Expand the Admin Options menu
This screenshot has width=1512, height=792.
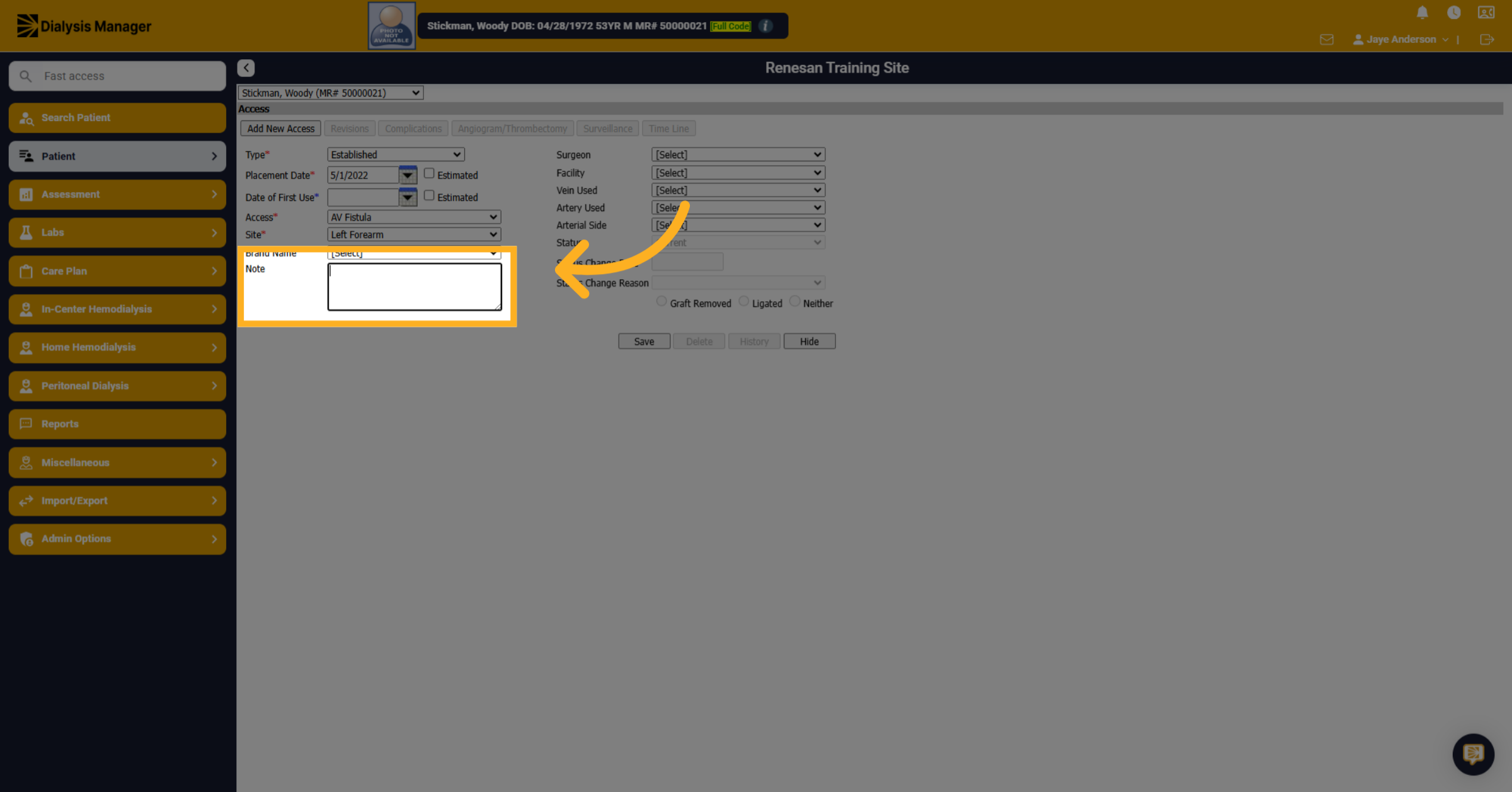[117, 539]
